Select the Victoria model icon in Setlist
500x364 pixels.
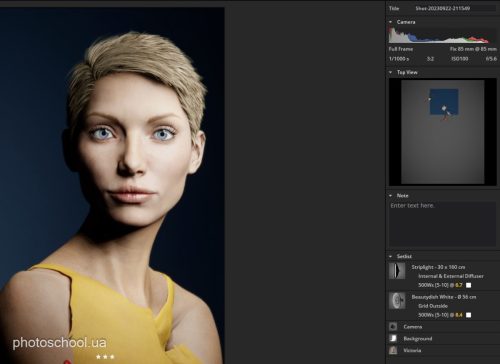393,350
